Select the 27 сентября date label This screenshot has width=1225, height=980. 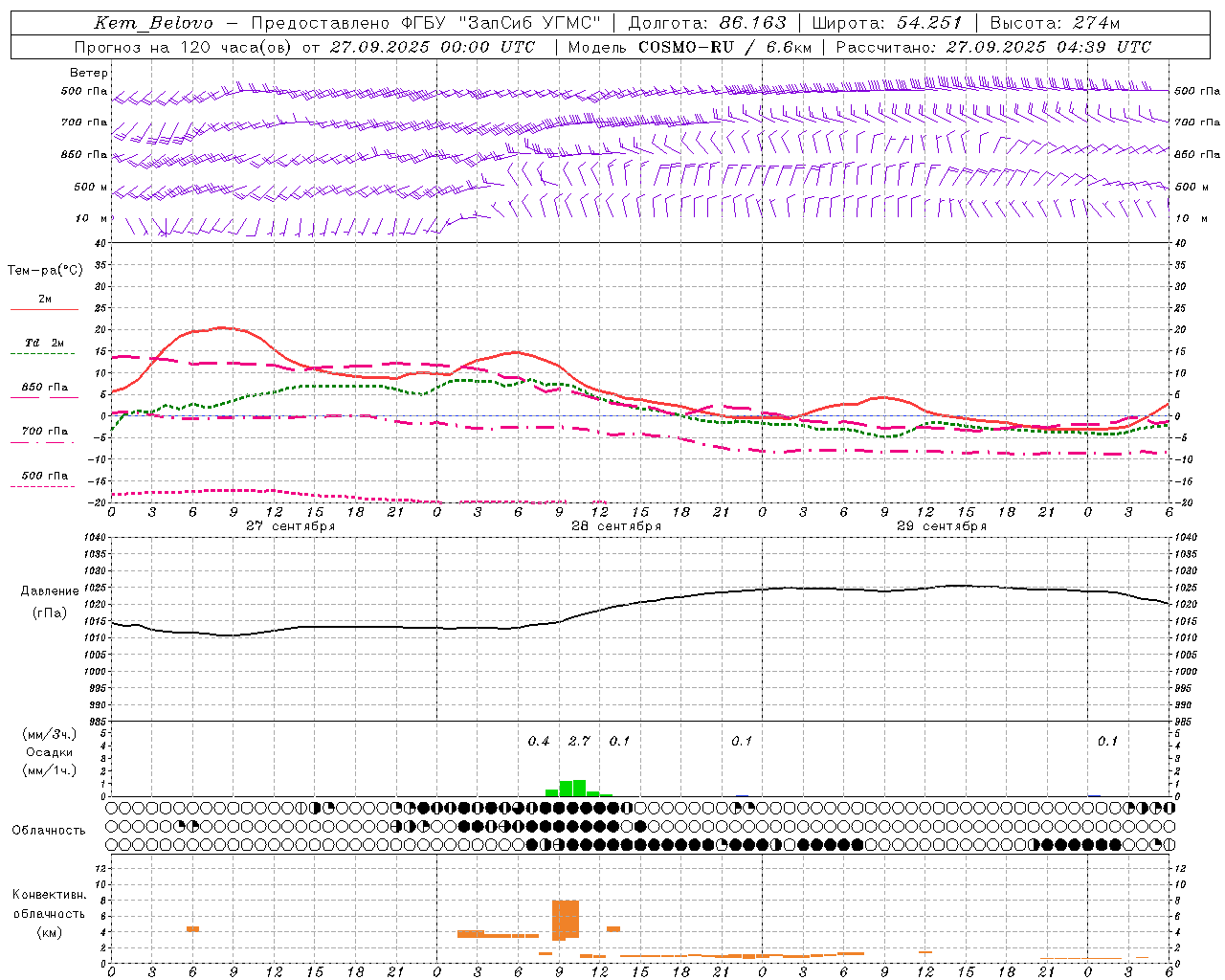290,526
